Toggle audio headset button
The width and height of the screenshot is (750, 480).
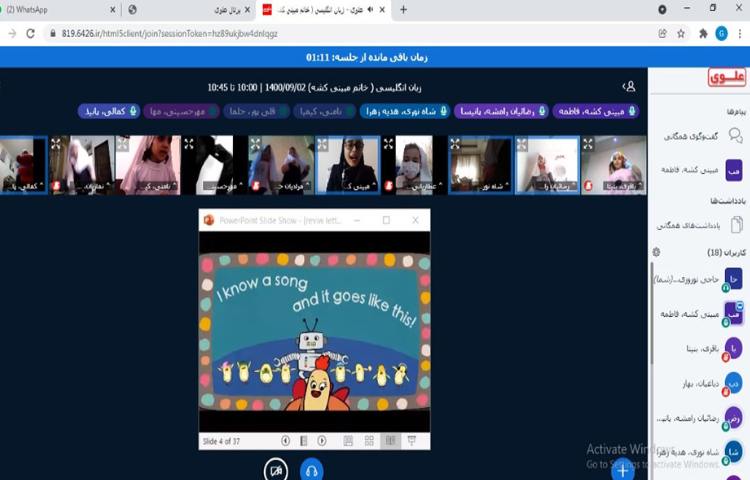coord(311,470)
